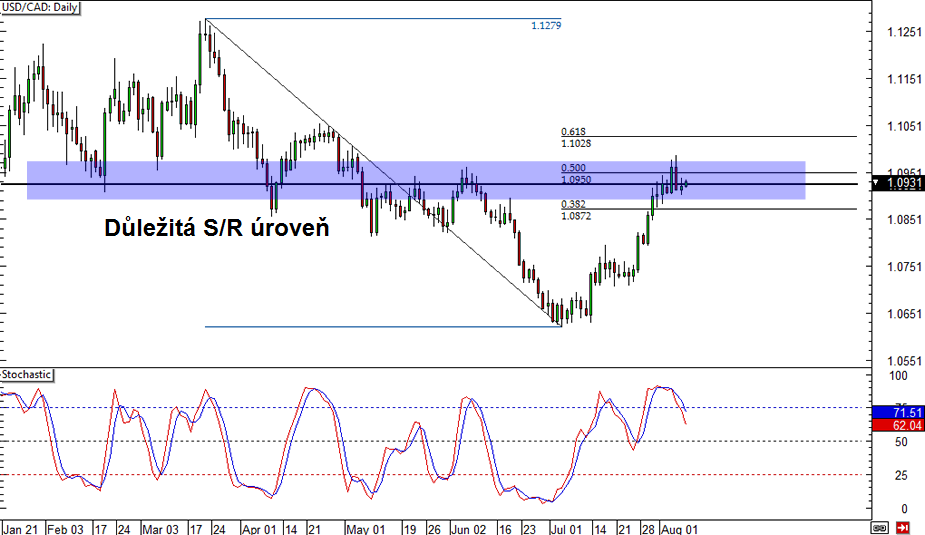This screenshot has height=535, width=925.
Task: Click the Feb 03 date on time axis
Action: pos(65,529)
